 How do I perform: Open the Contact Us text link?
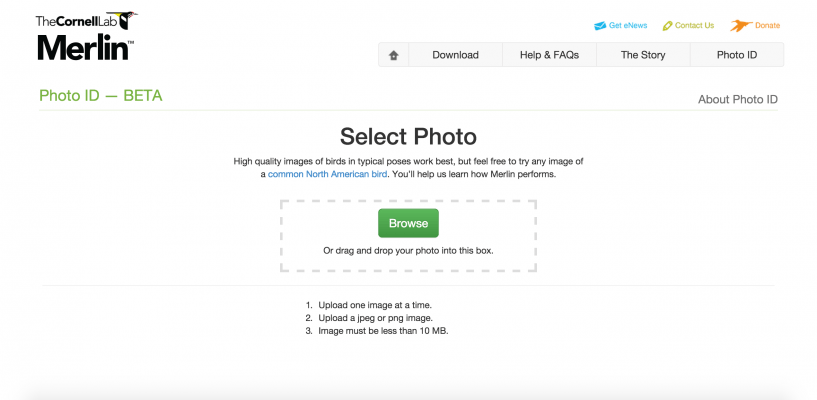pos(694,26)
